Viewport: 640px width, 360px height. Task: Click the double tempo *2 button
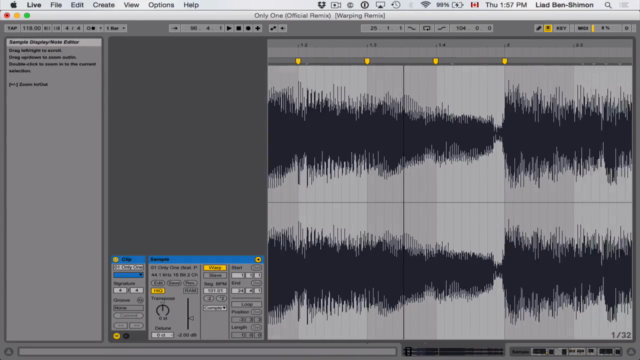[x=221, y=299]
